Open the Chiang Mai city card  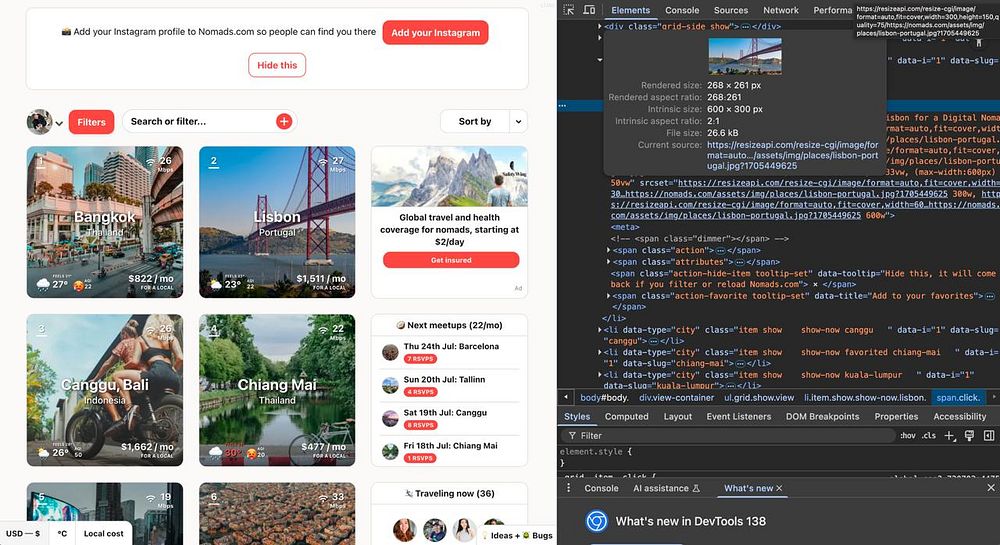click(277, 390)
